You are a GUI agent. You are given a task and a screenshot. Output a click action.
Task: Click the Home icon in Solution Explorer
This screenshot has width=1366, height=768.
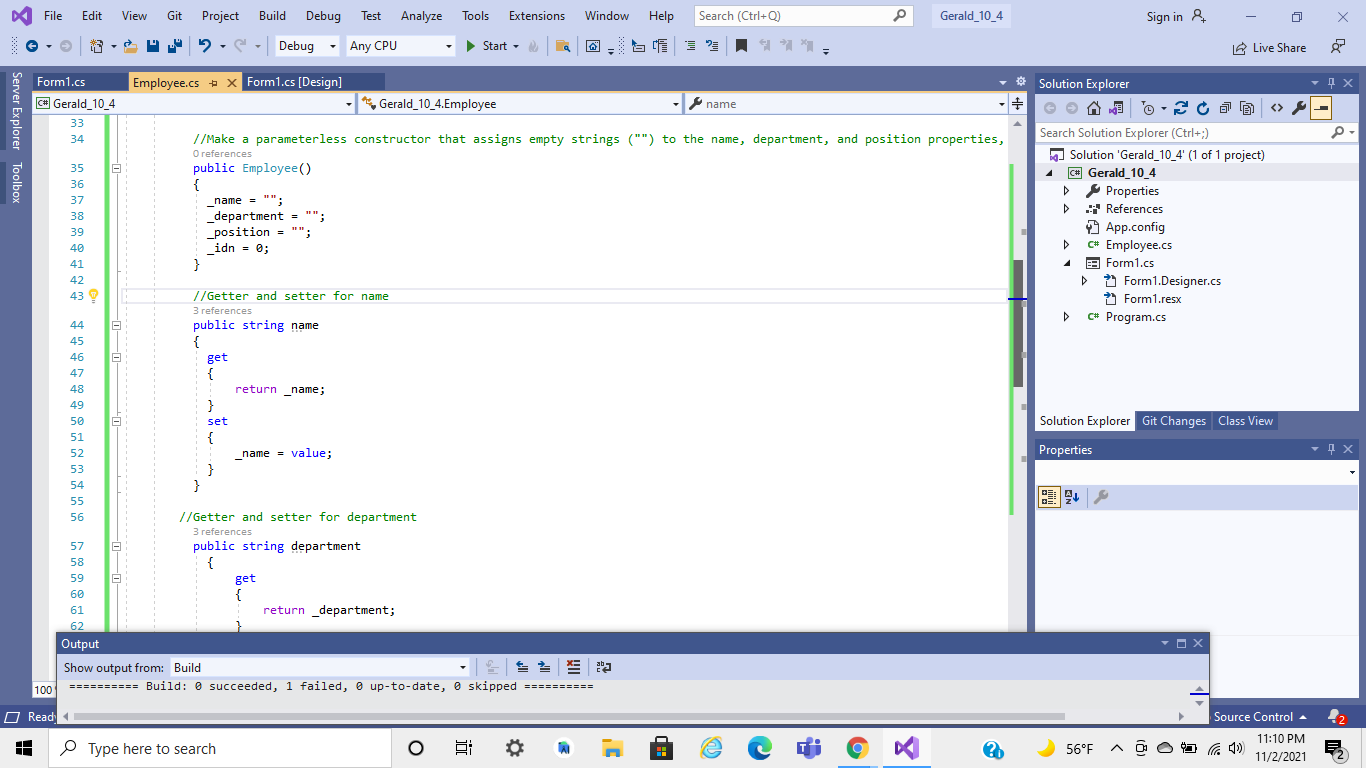point(1094,108)
